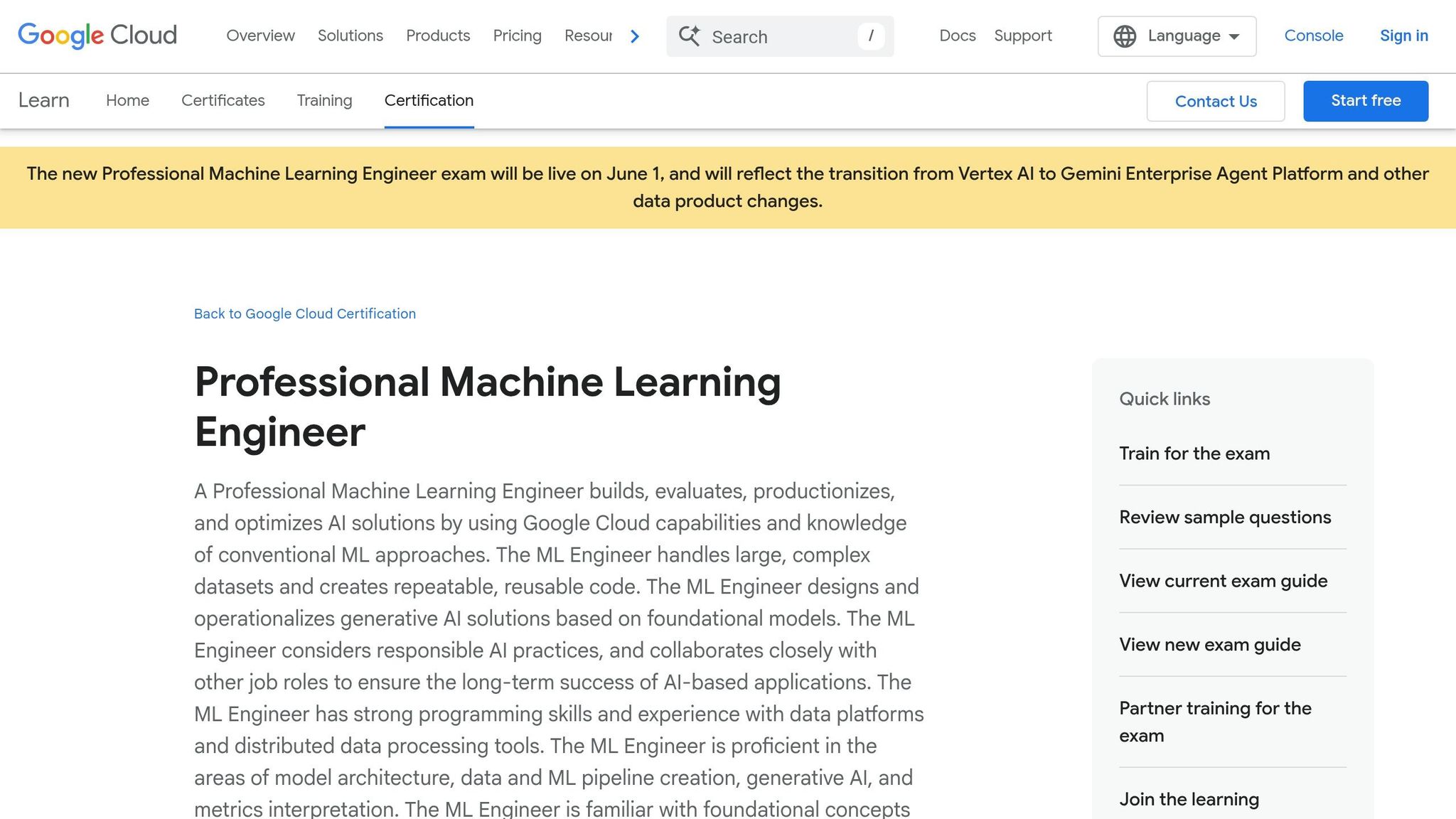Click in the Search input field
Viewport: 1456px width, 819px height.
coord(780,36)
